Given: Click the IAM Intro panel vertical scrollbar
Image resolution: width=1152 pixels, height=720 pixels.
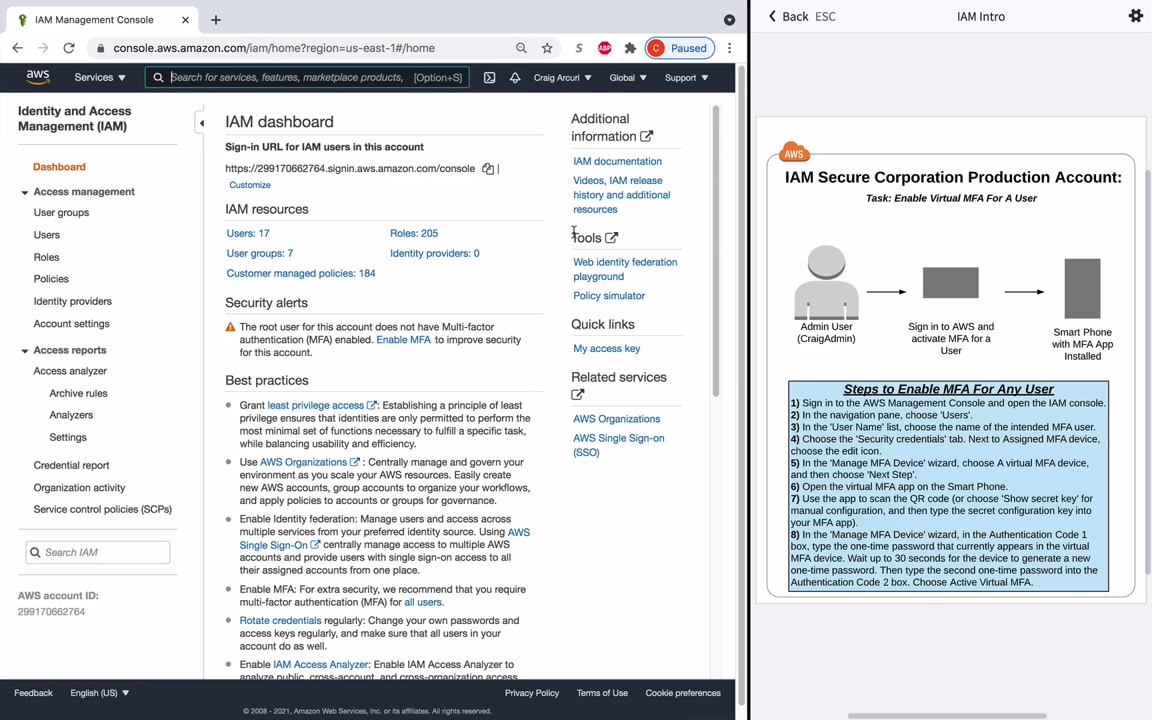Looking at the screenshot, I should pyautogui.click(x=1148, y=371).
